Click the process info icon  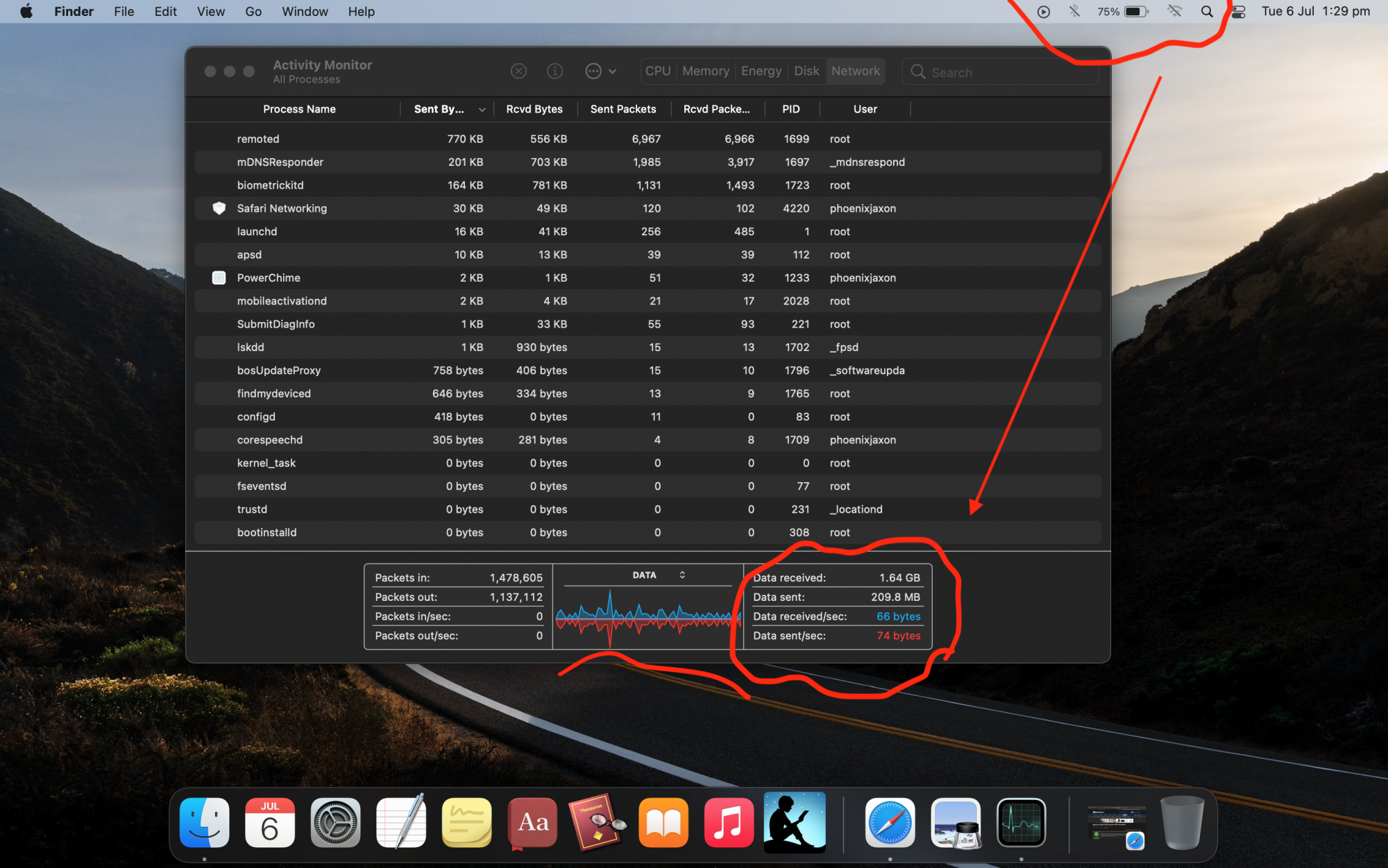tap(555, 71)
